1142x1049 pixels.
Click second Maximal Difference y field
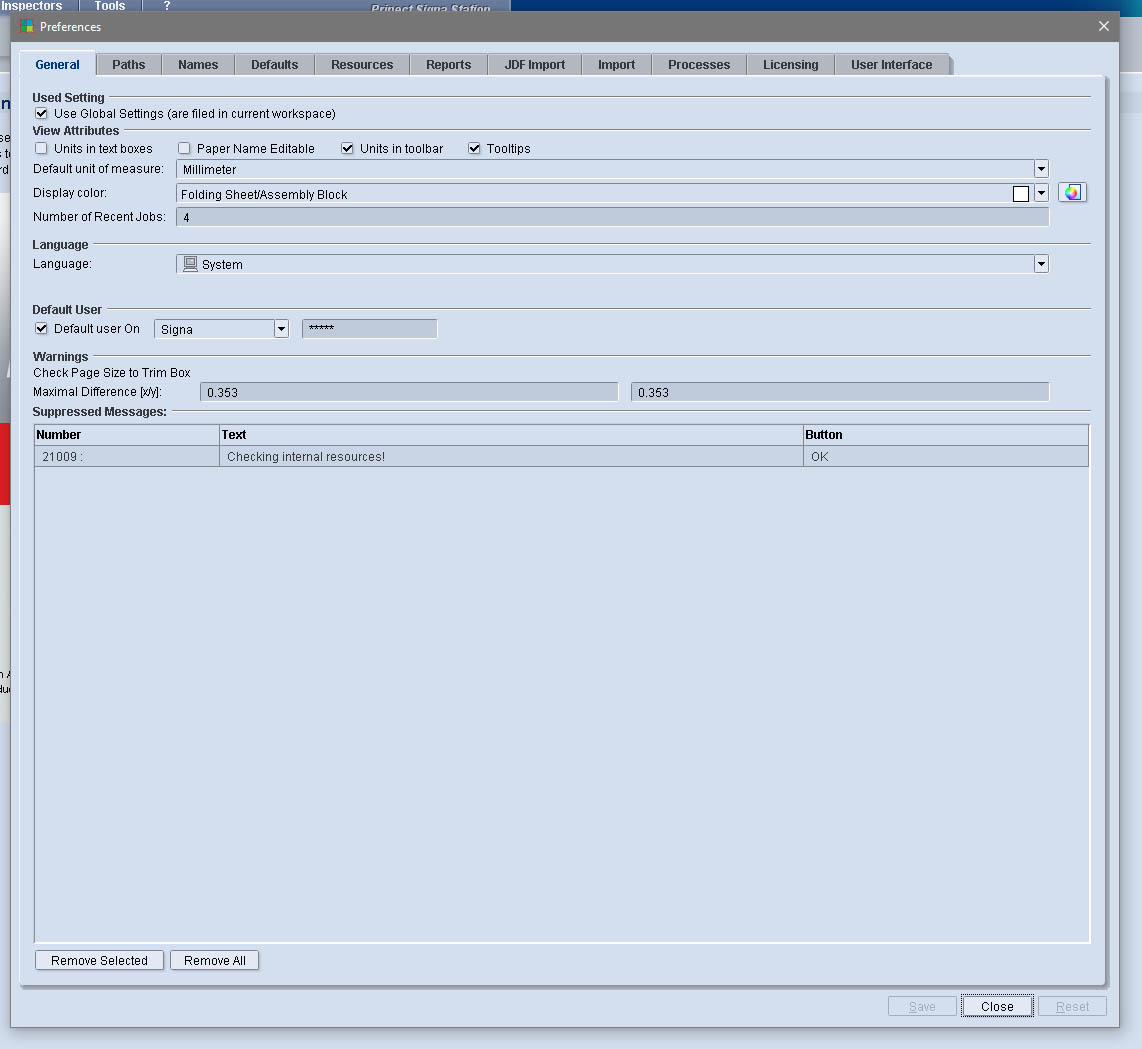click(840, 392)
